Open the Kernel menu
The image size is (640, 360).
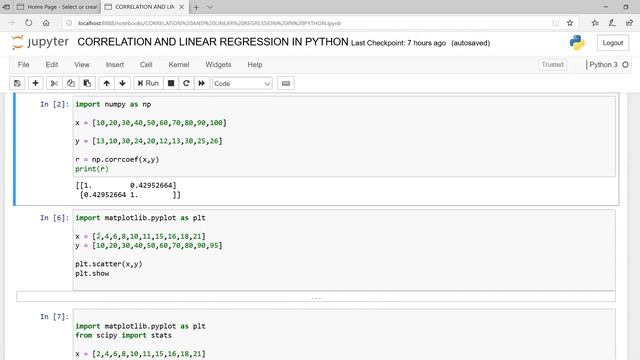[x=179, y=64]
